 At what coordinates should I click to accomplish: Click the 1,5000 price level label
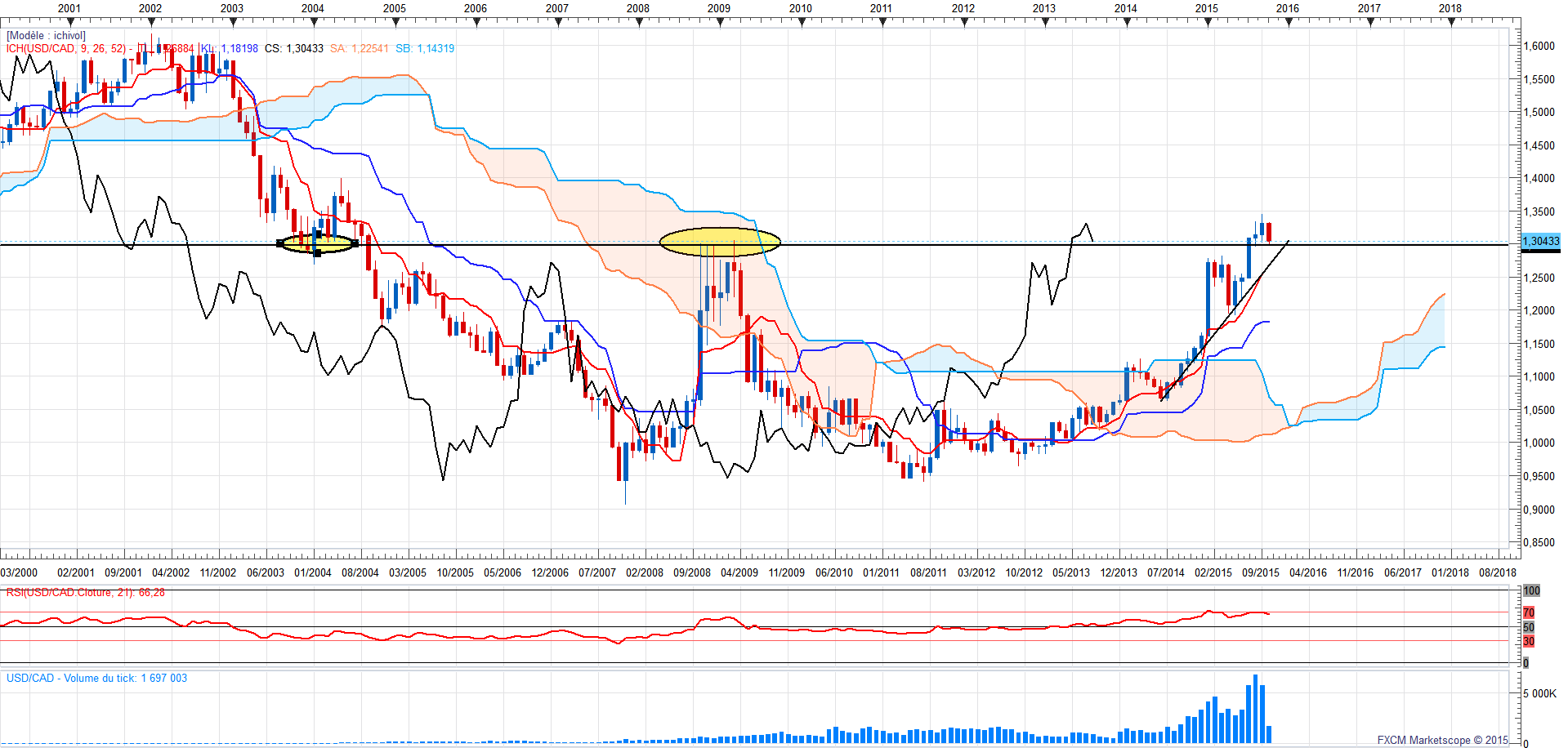tap(1539, 112)
